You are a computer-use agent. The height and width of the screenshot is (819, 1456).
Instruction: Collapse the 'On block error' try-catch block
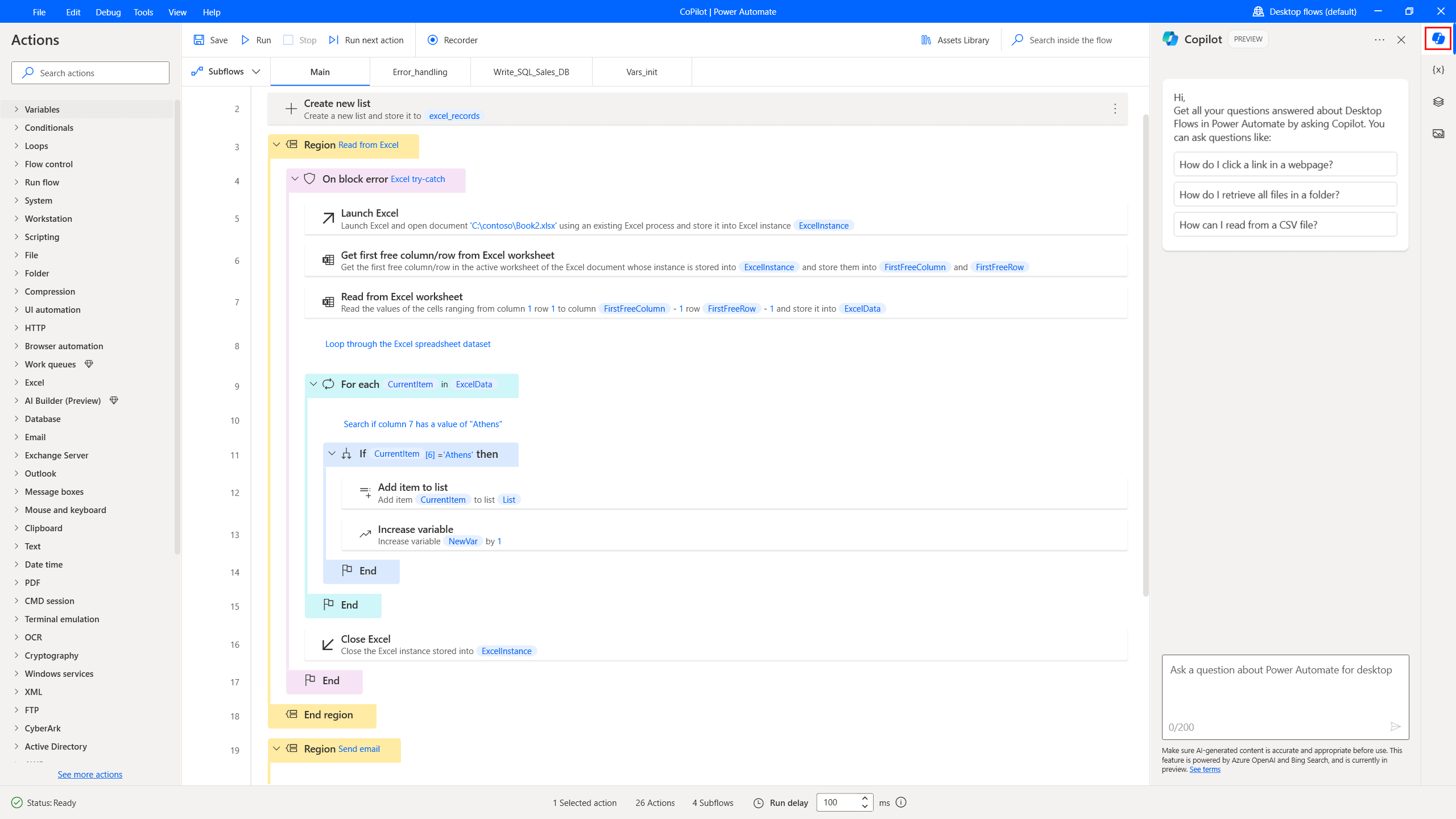point(295,179)
